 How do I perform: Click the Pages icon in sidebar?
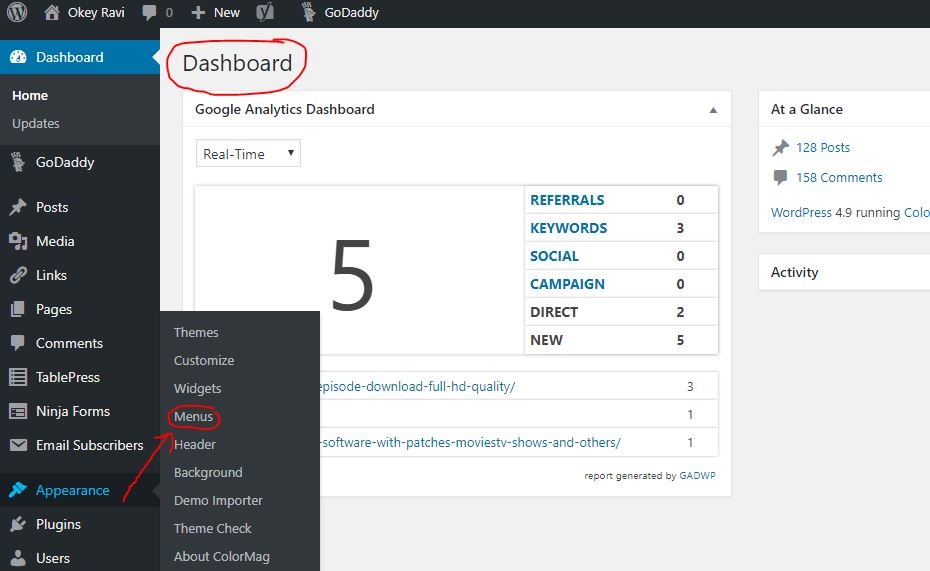18,309
